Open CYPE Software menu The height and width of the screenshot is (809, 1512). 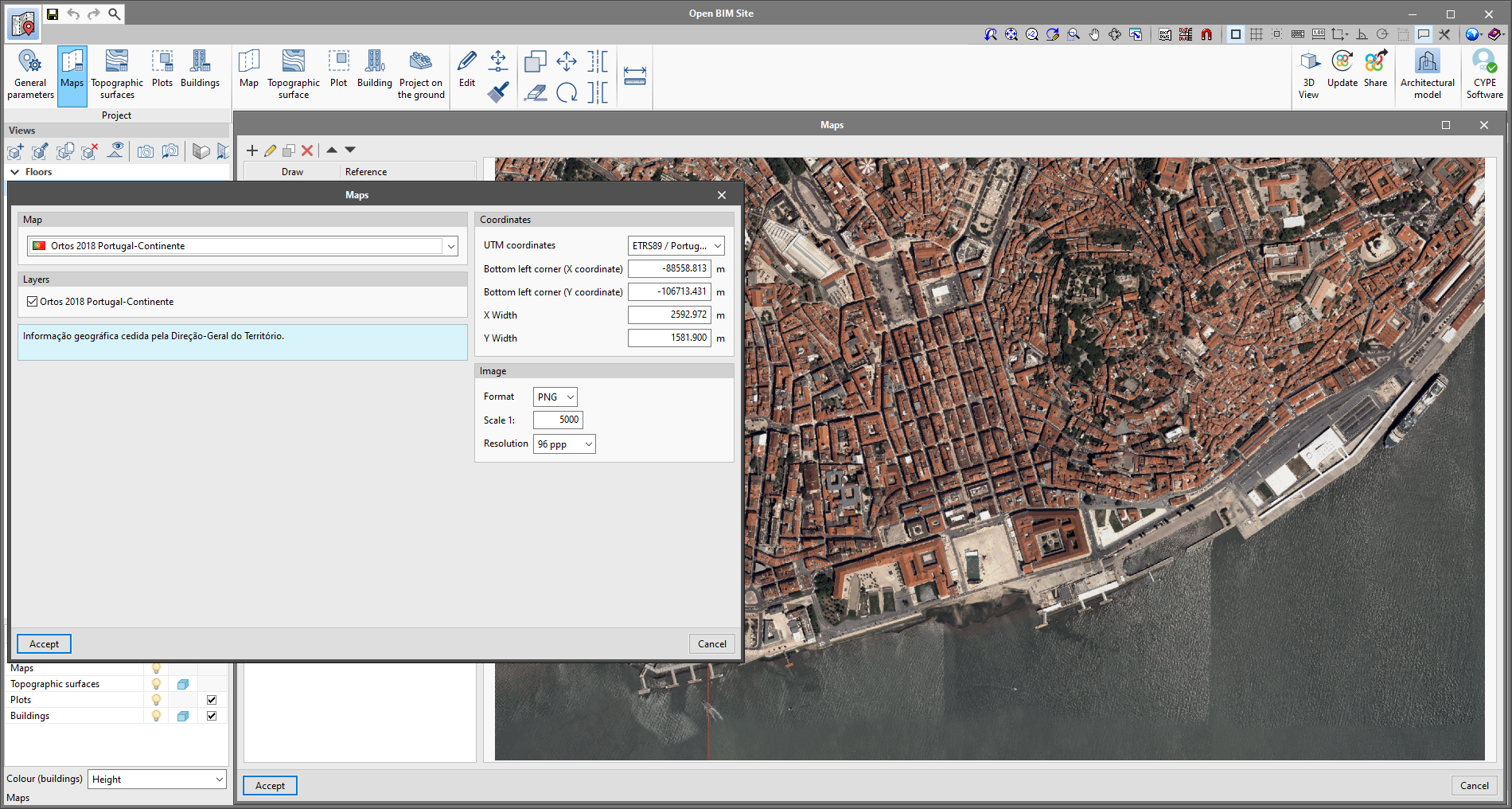(x=1485, y=75)
